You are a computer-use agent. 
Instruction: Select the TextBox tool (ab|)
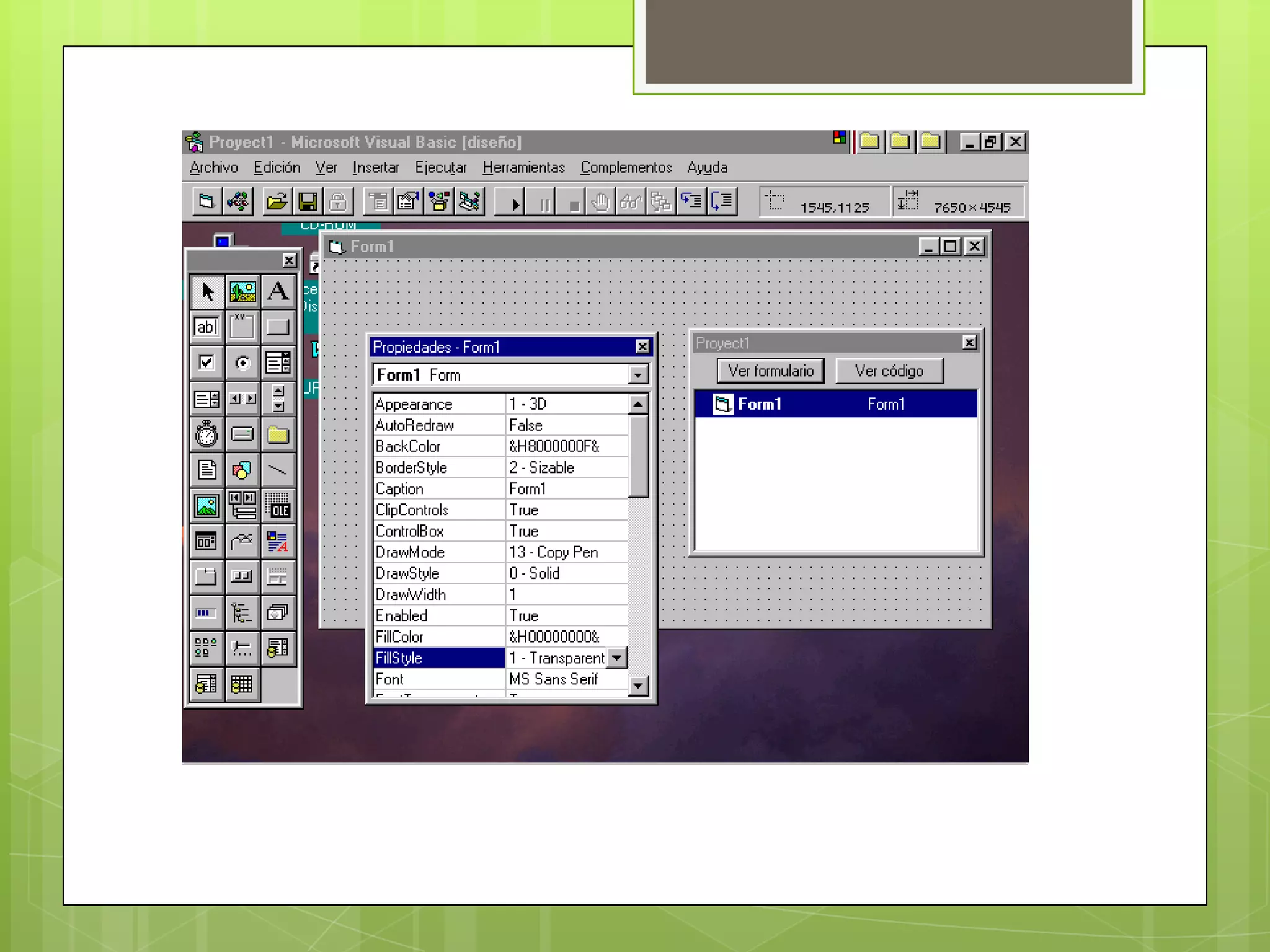tap(206, 327)
